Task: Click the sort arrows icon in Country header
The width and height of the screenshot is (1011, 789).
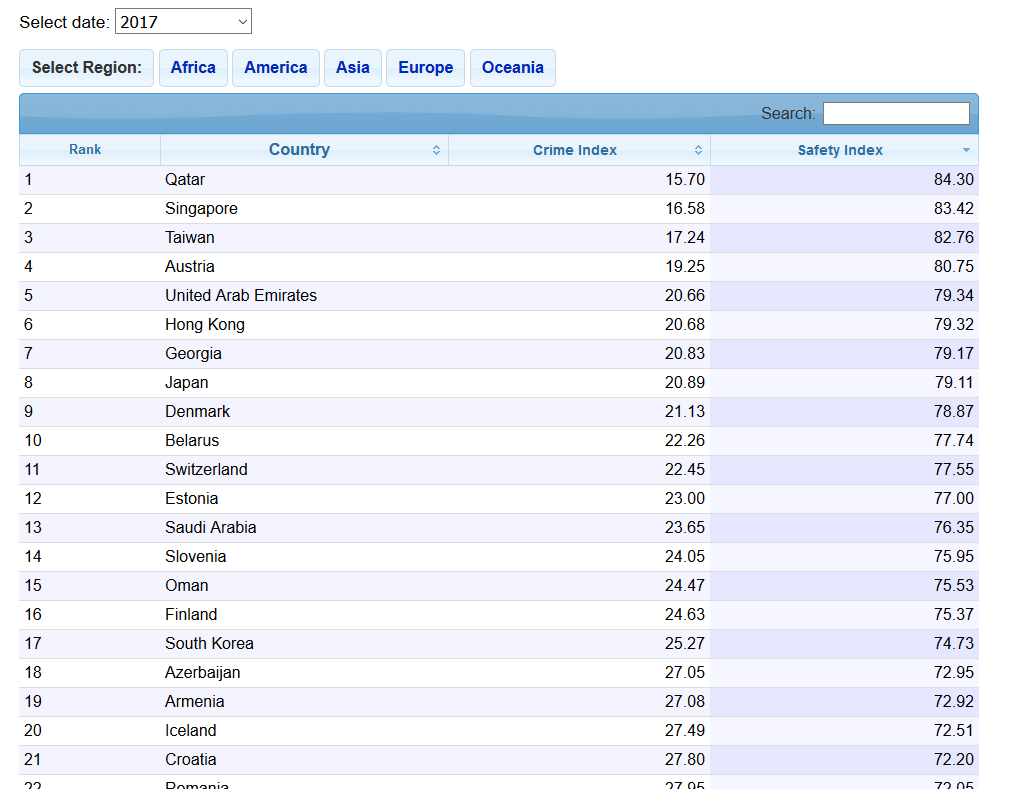Action: (436, 150)
